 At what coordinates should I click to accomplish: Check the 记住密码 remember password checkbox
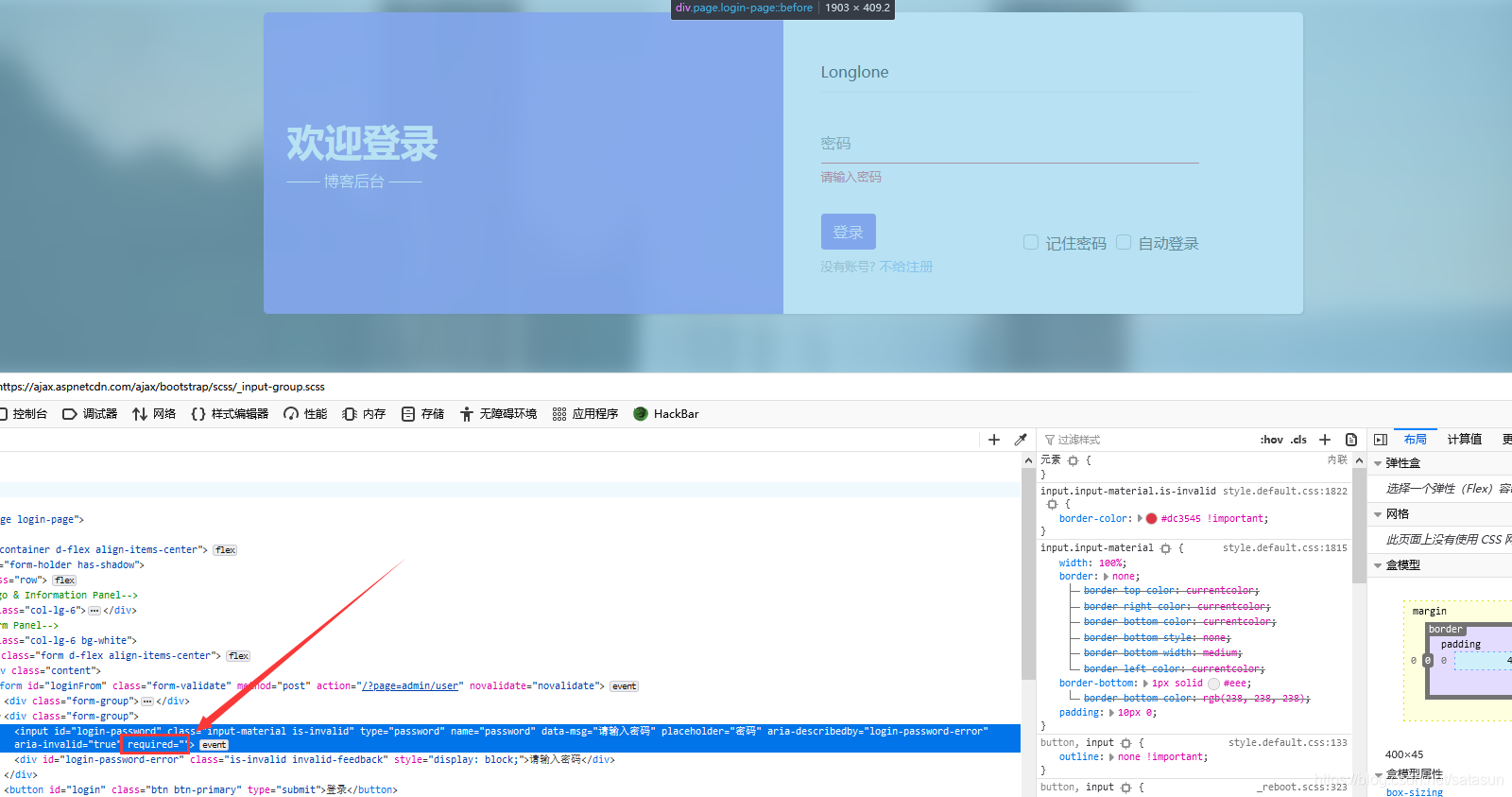pos(1031,242)
